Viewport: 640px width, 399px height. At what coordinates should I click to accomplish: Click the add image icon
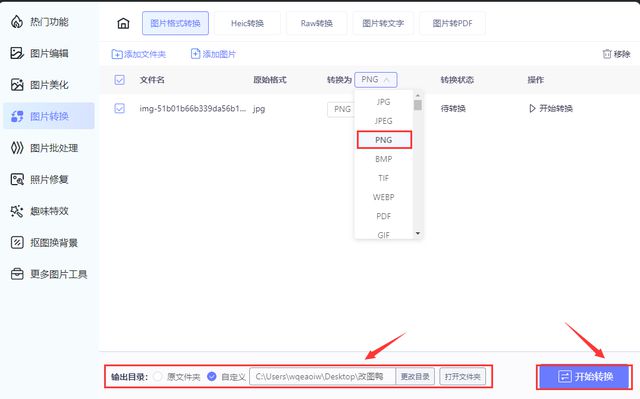(196, 53)
